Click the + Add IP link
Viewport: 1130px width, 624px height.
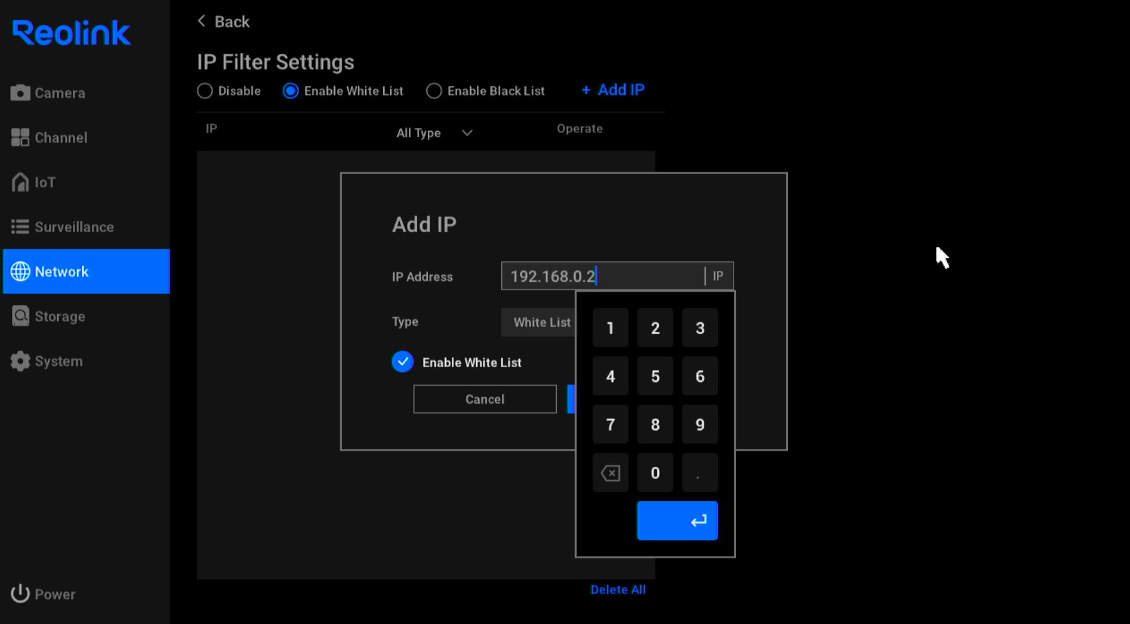tap(613, 90)
